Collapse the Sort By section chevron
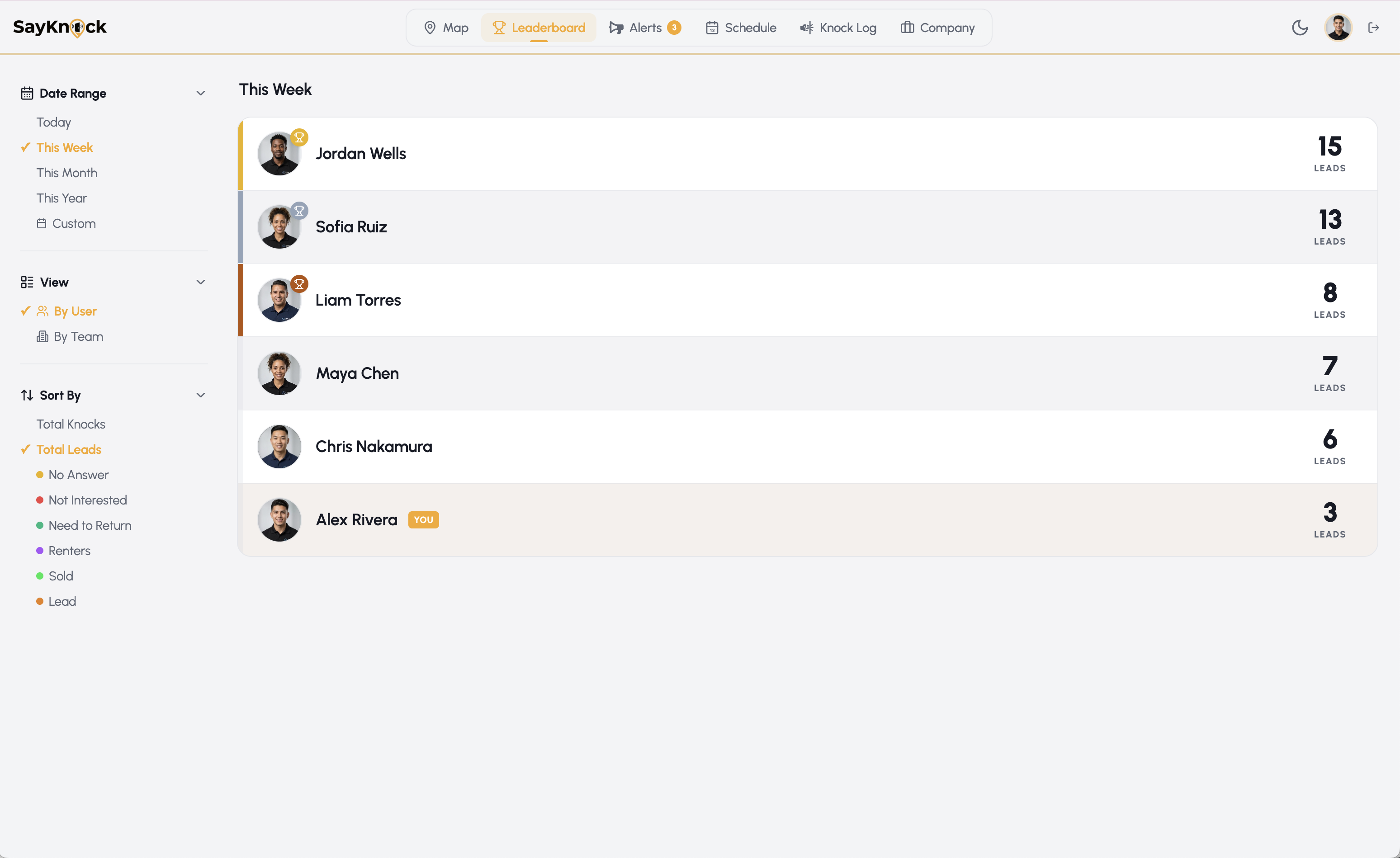 (201, 395)
